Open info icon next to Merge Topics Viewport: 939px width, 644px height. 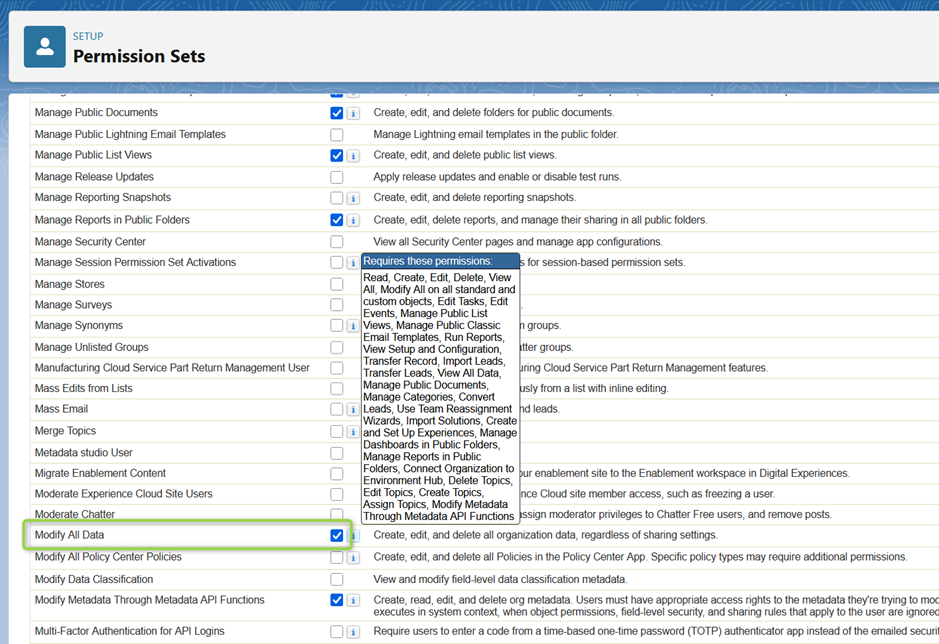click(353, 432)
